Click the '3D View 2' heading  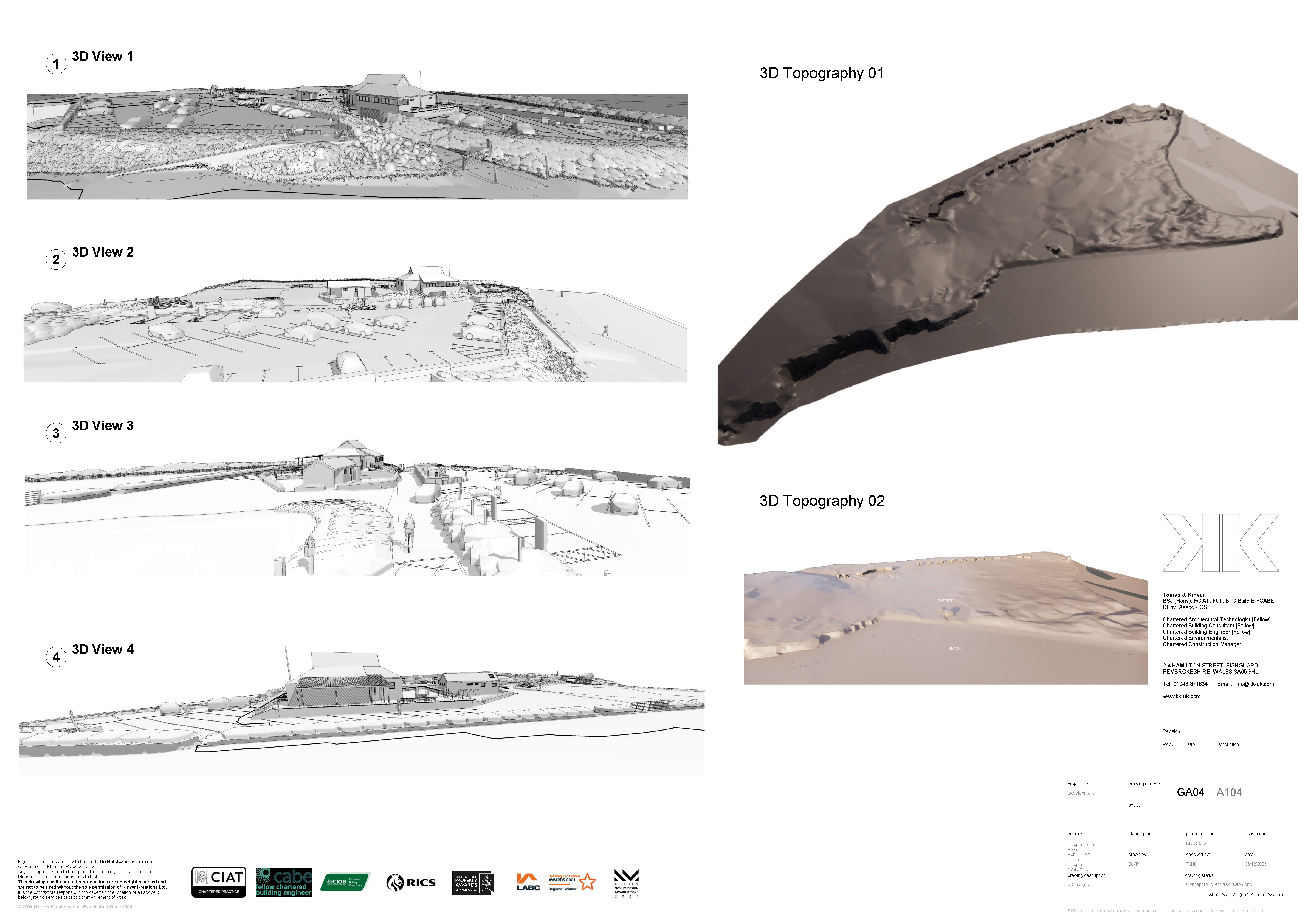click(103, 252)
